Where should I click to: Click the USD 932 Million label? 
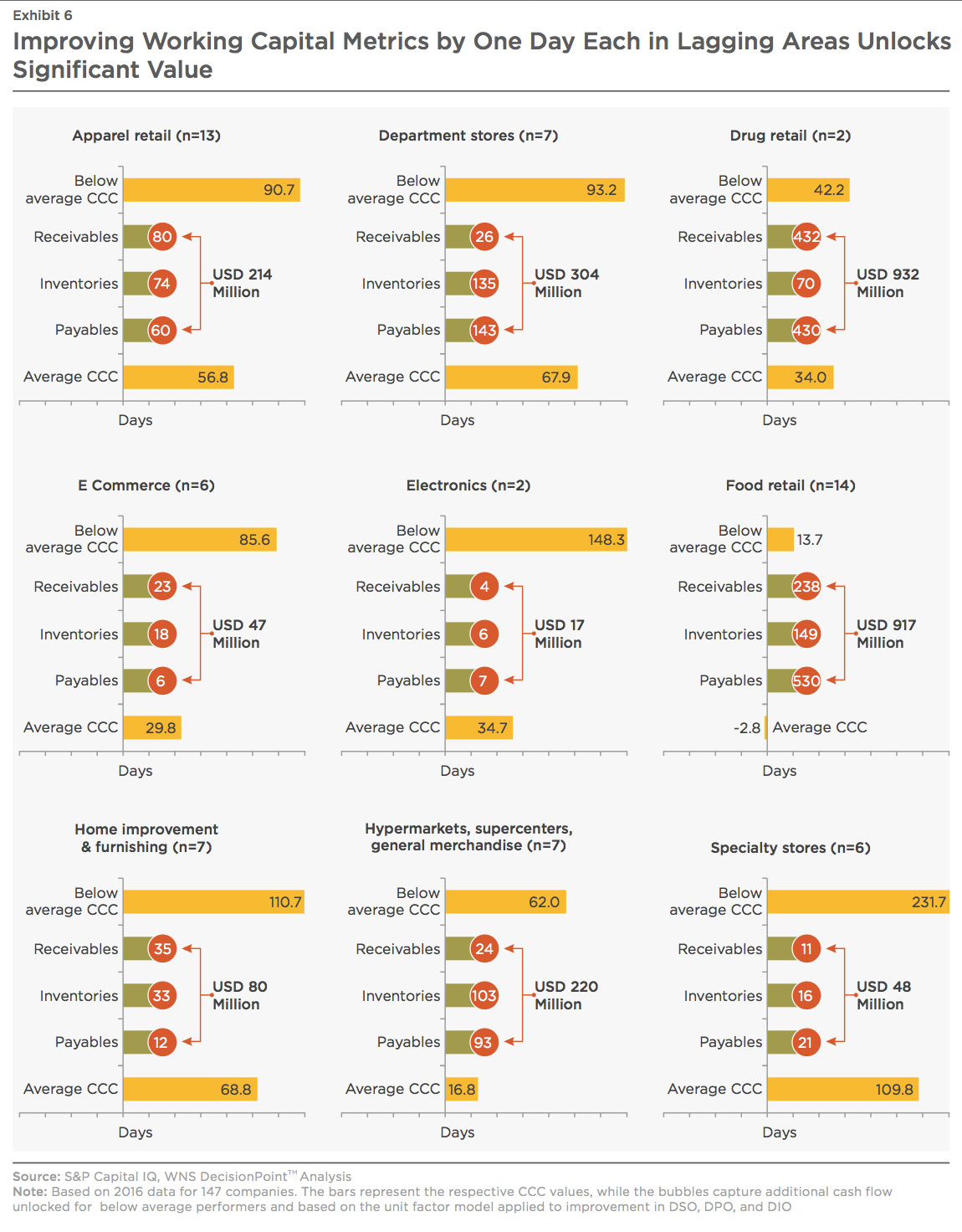(888, 283)
